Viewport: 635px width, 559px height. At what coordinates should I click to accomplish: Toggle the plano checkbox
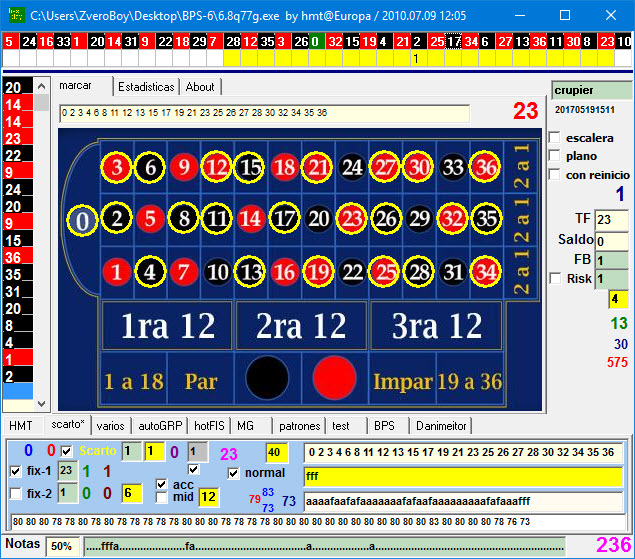554,156
